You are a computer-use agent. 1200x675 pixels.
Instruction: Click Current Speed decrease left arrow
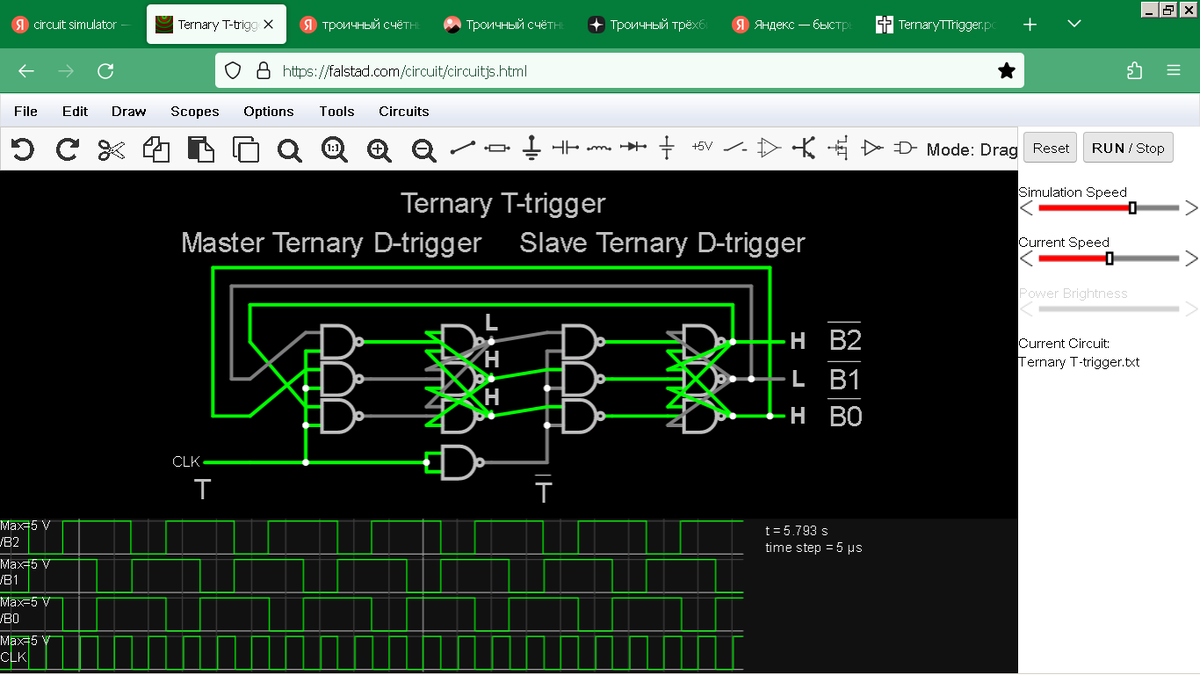[x=1026, y=258]
